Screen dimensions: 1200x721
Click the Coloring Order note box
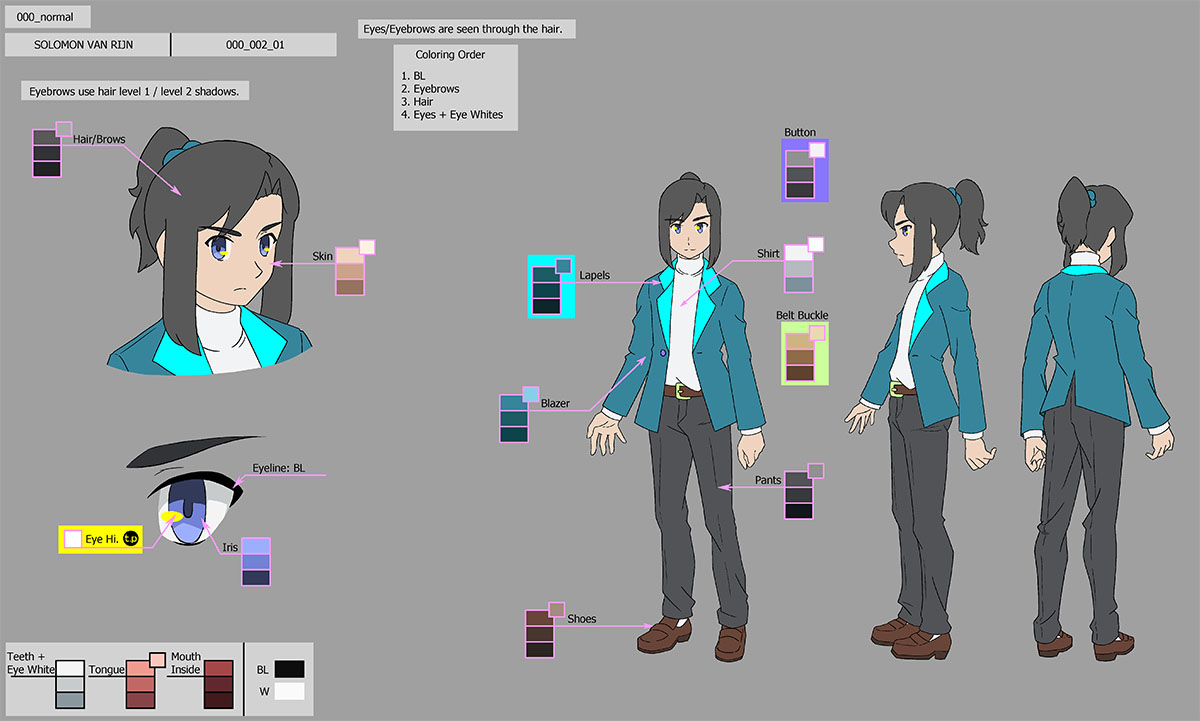tap(456, 88)
